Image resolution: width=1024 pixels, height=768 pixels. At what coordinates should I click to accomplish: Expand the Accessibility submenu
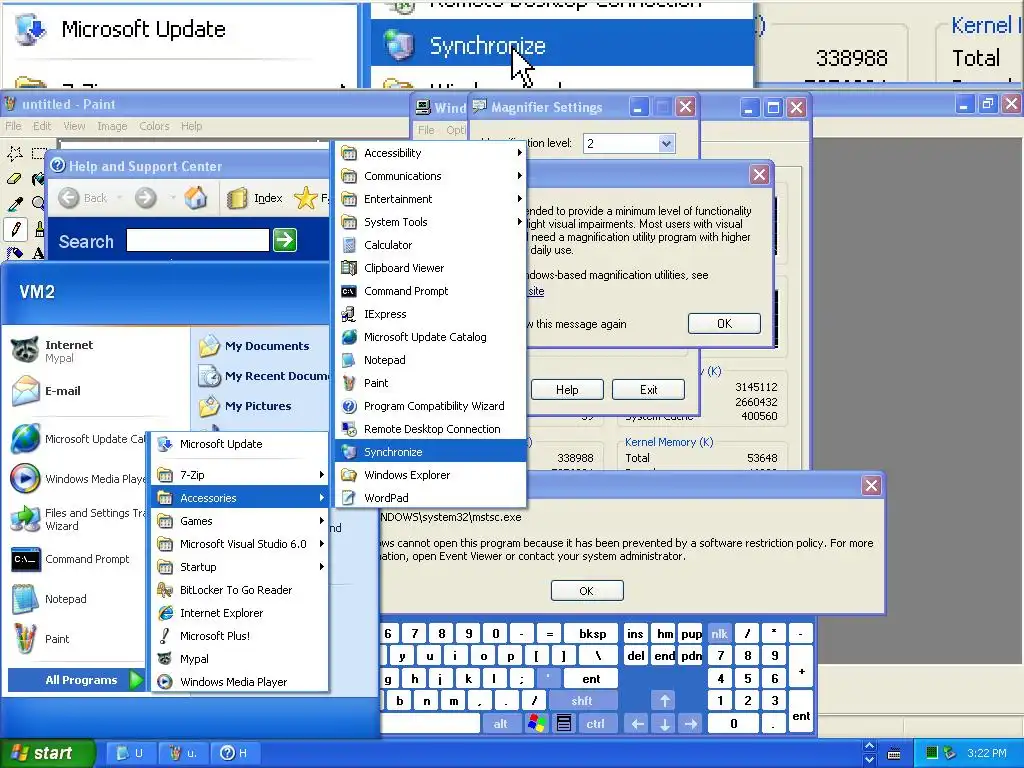pos(431,153)
